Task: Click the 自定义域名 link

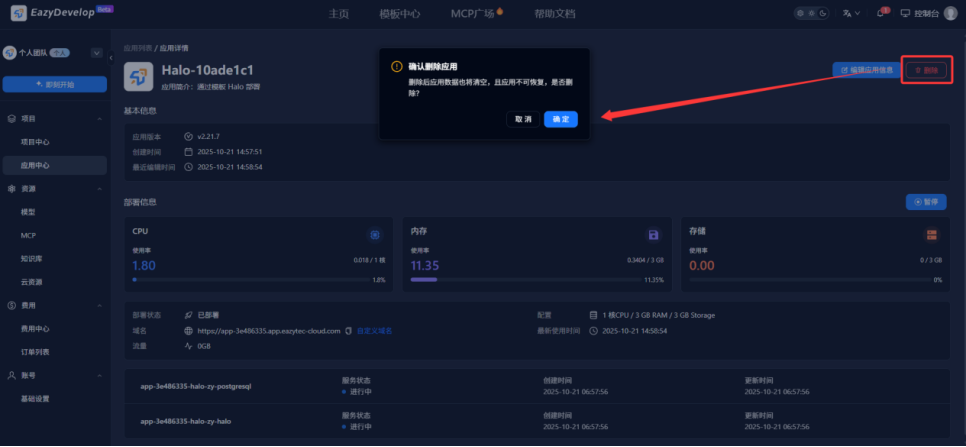Action: (375, 331)
